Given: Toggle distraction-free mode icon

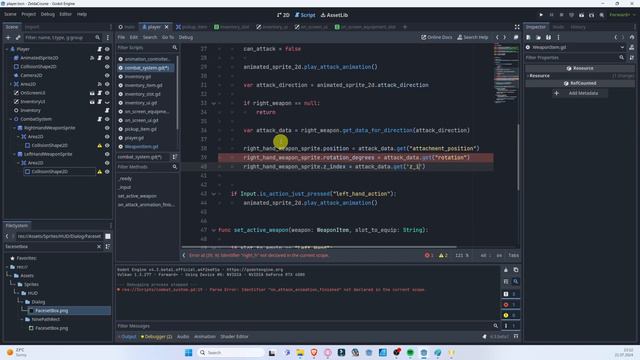Looking at the screenshot, I should point(517,27).
